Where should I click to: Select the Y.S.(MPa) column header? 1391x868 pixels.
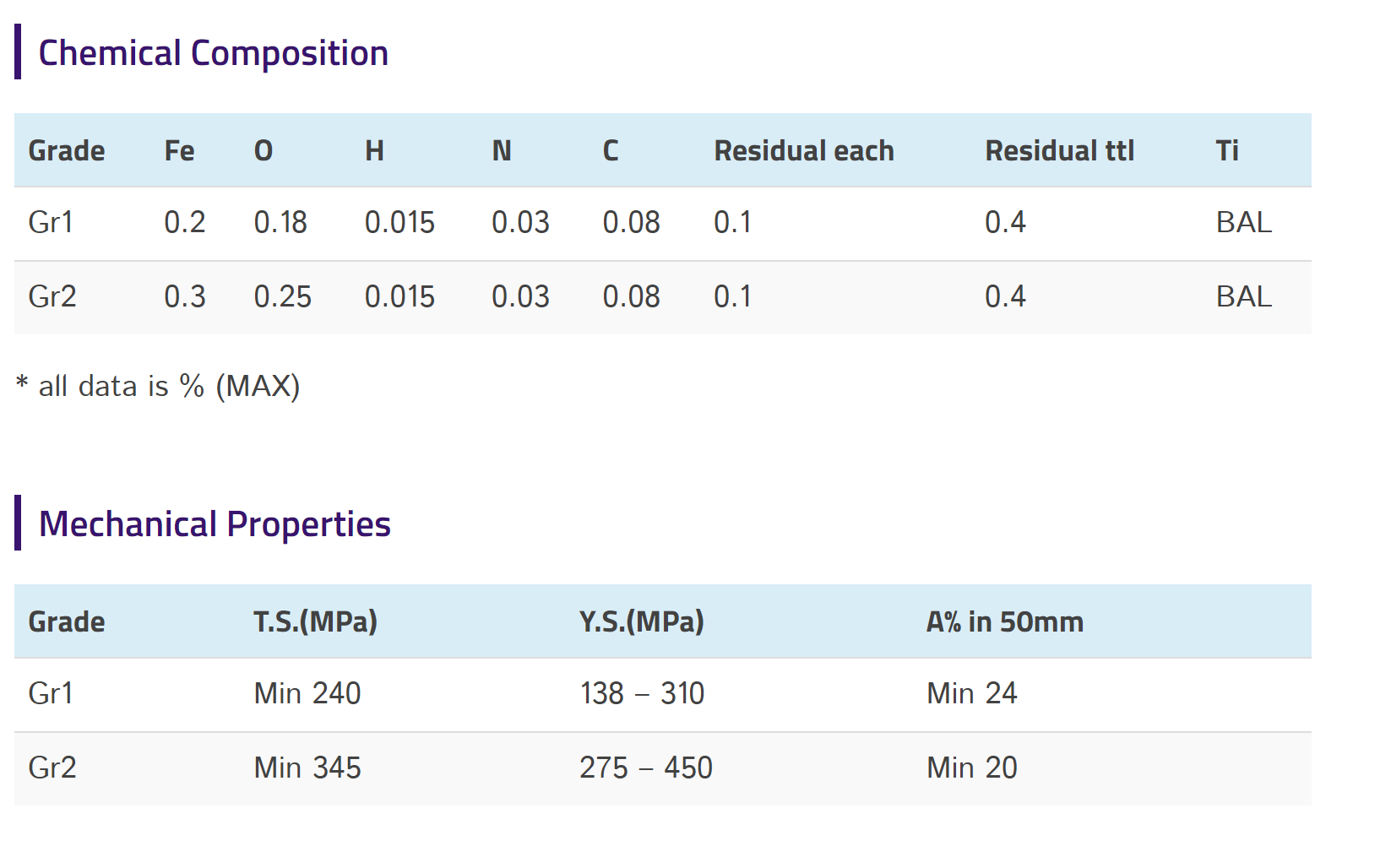[642, 622]
